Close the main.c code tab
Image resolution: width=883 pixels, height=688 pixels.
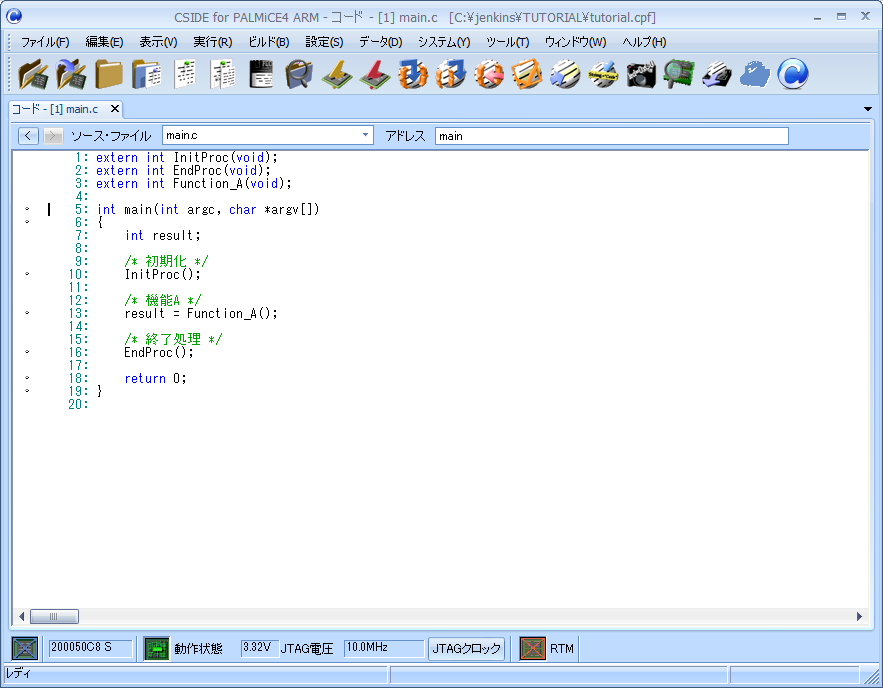115,109
